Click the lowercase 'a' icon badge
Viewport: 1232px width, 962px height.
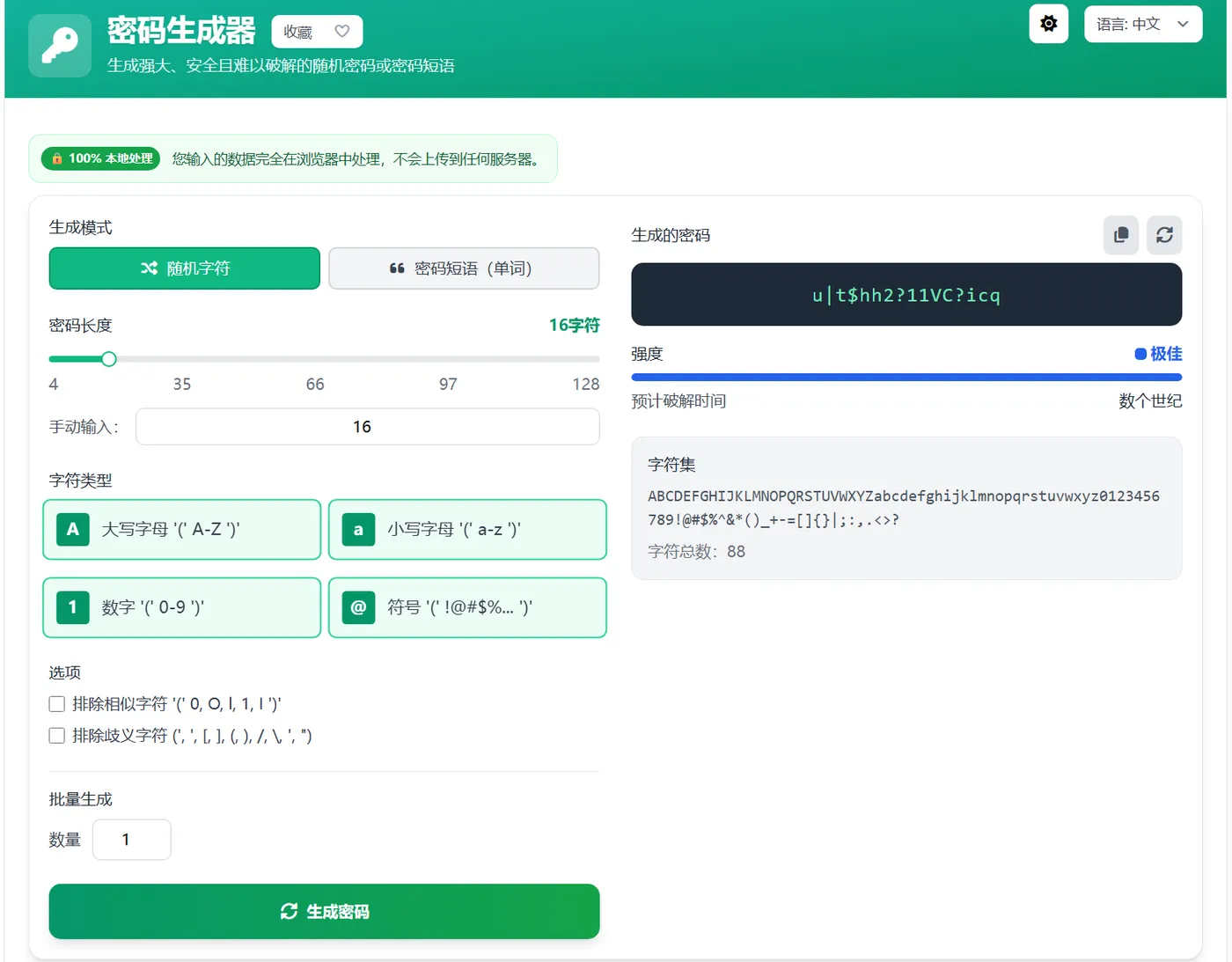coord(358,529)
